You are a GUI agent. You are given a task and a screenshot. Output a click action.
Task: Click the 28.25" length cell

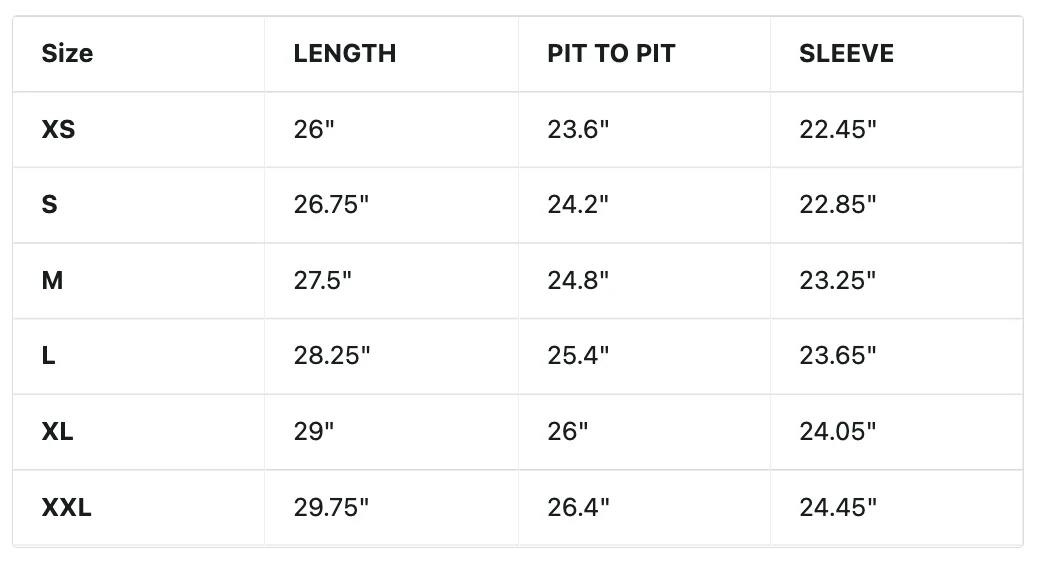[x=332, y=356]
